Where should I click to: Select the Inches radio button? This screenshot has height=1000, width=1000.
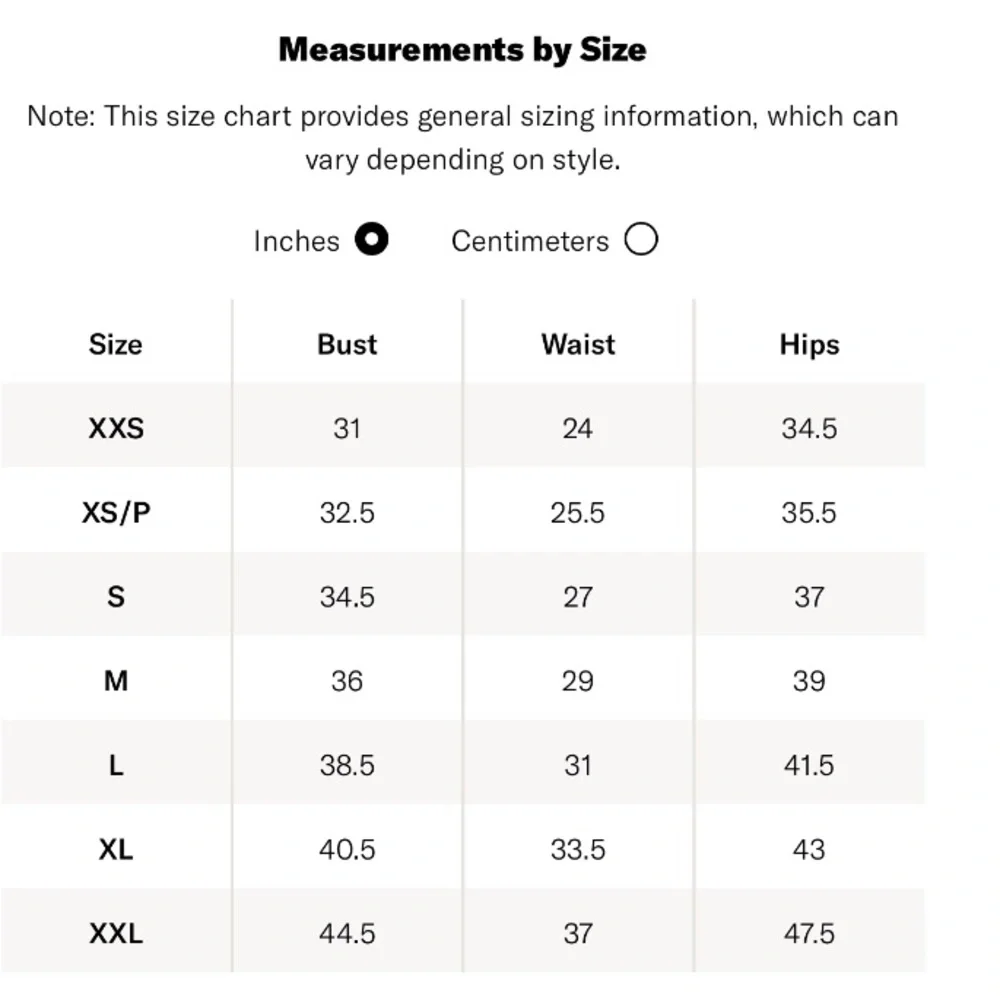(372, 239)
